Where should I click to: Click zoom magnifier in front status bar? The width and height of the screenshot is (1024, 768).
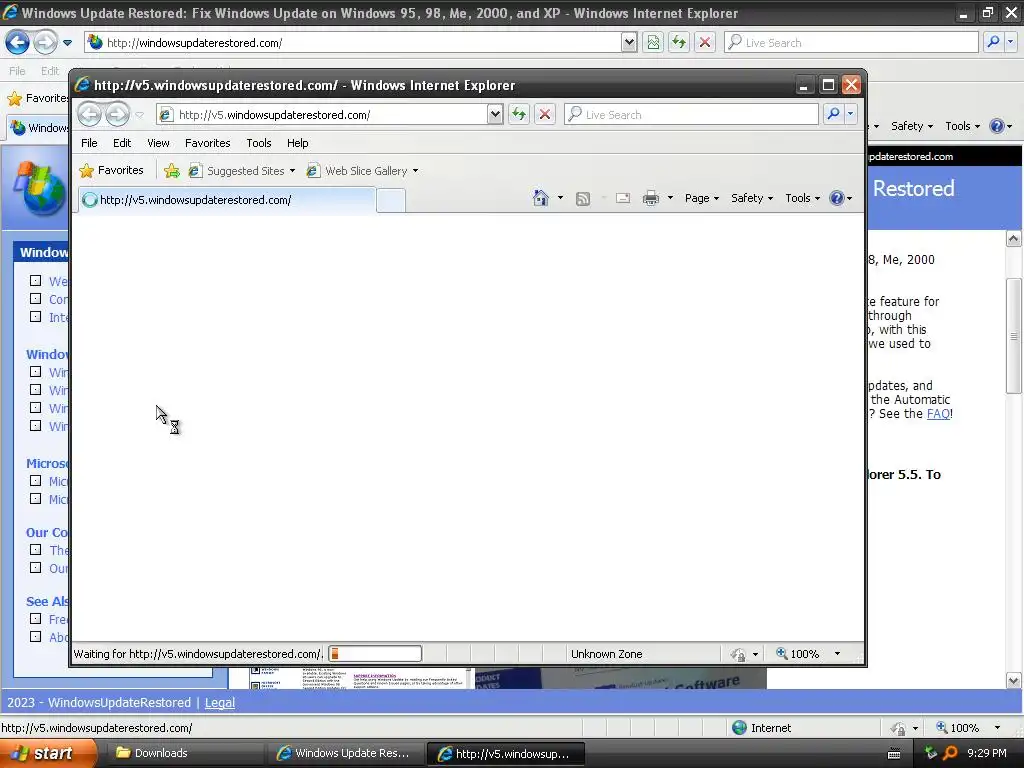(x=782, y=653)
